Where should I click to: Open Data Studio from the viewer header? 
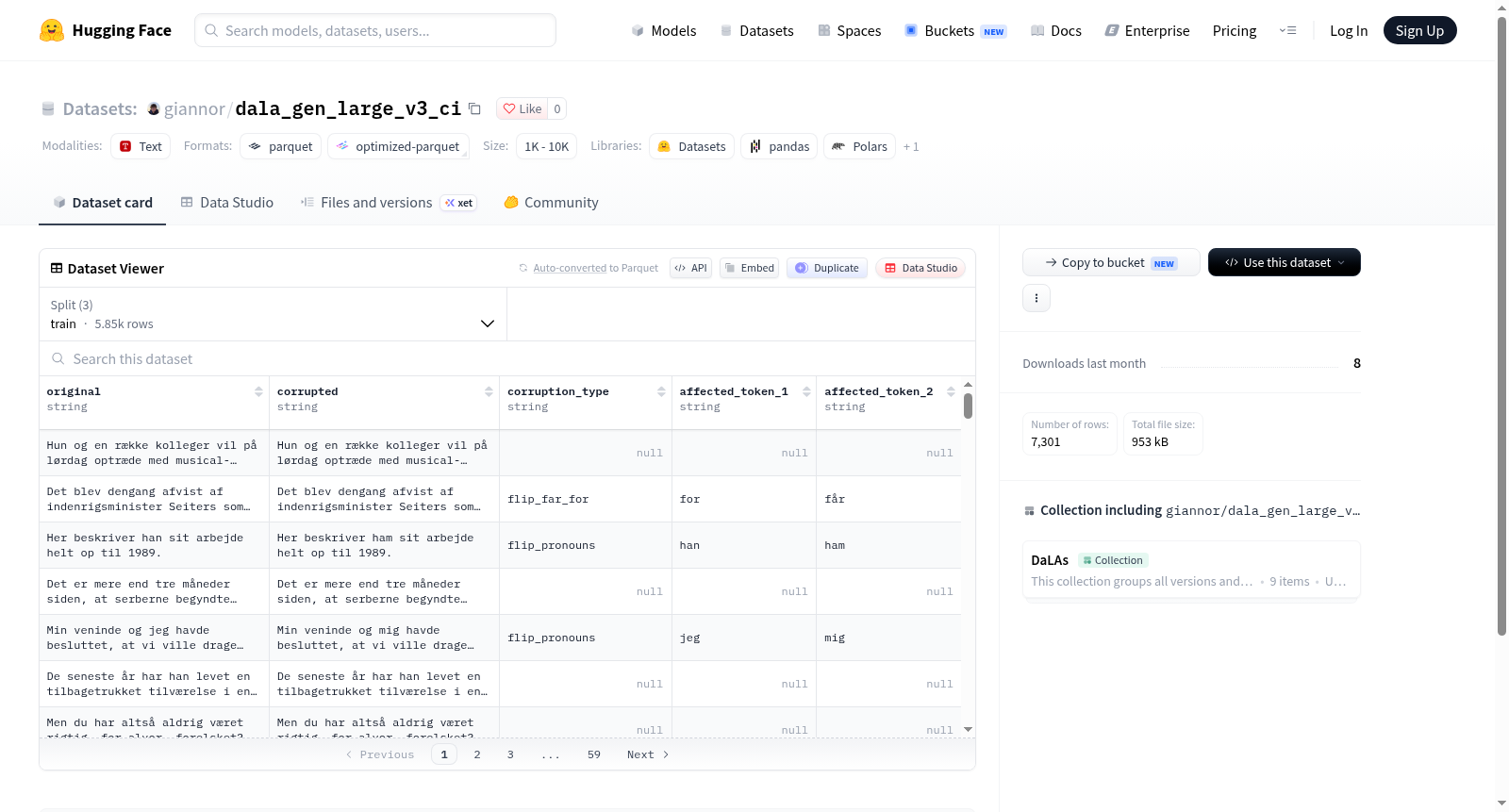point(920,268)
